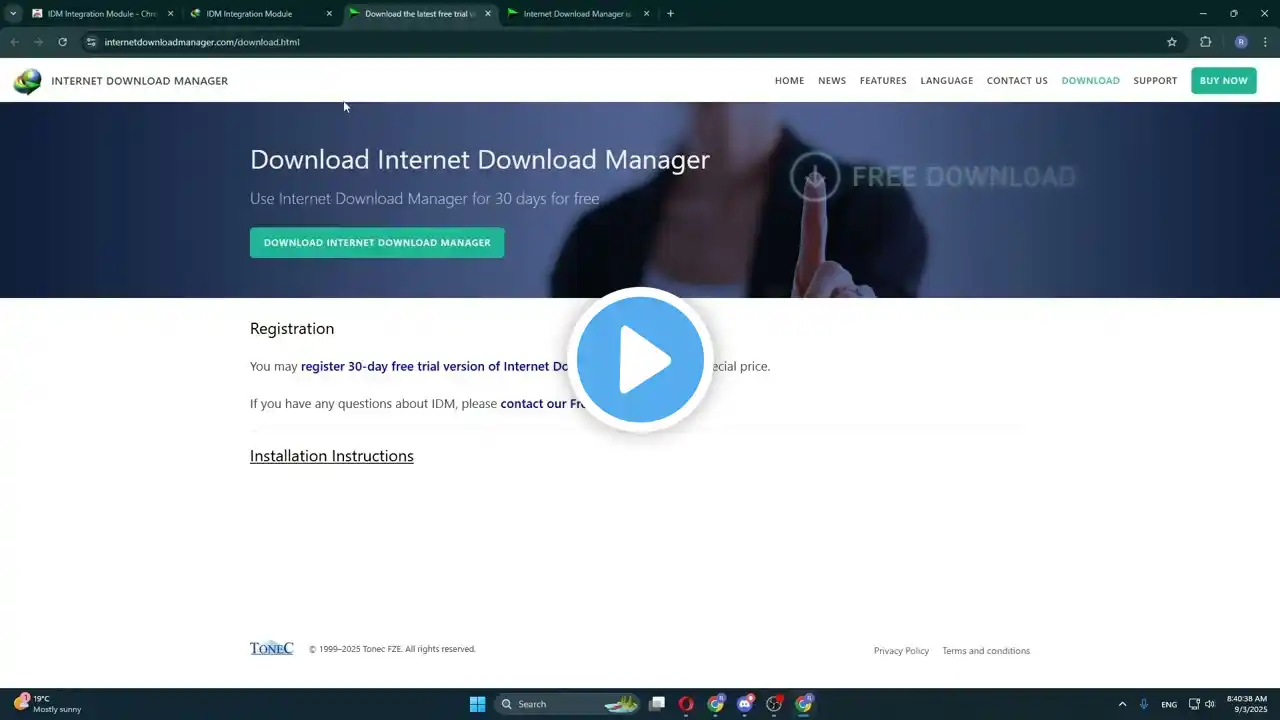Click Download Internet Download Manager green button
1280x720 pixels.
coord(377,243)
